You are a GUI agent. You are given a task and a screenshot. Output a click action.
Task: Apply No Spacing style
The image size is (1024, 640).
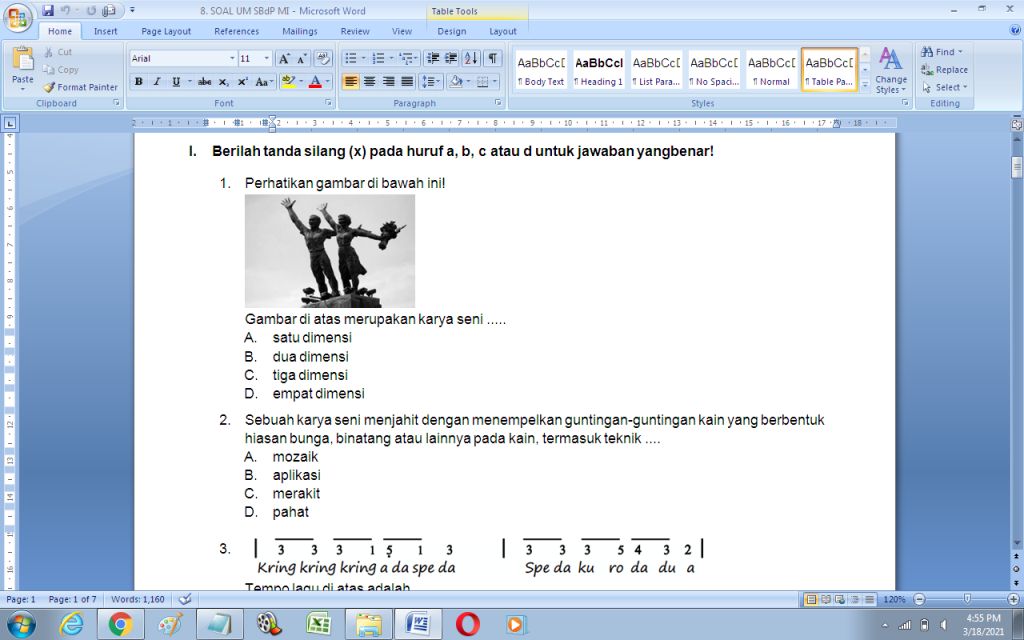[714, 70]
